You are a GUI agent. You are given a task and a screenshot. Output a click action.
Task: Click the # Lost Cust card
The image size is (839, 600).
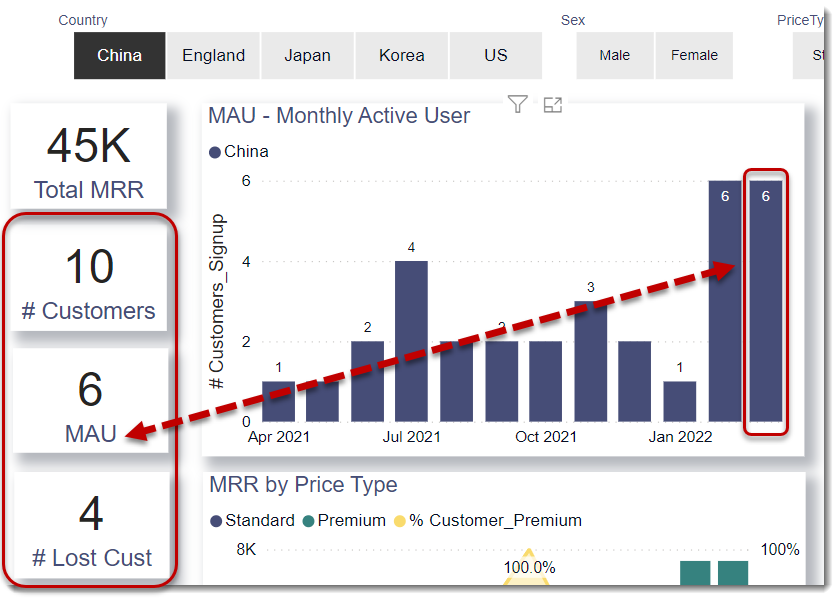[x=91, y=525]
